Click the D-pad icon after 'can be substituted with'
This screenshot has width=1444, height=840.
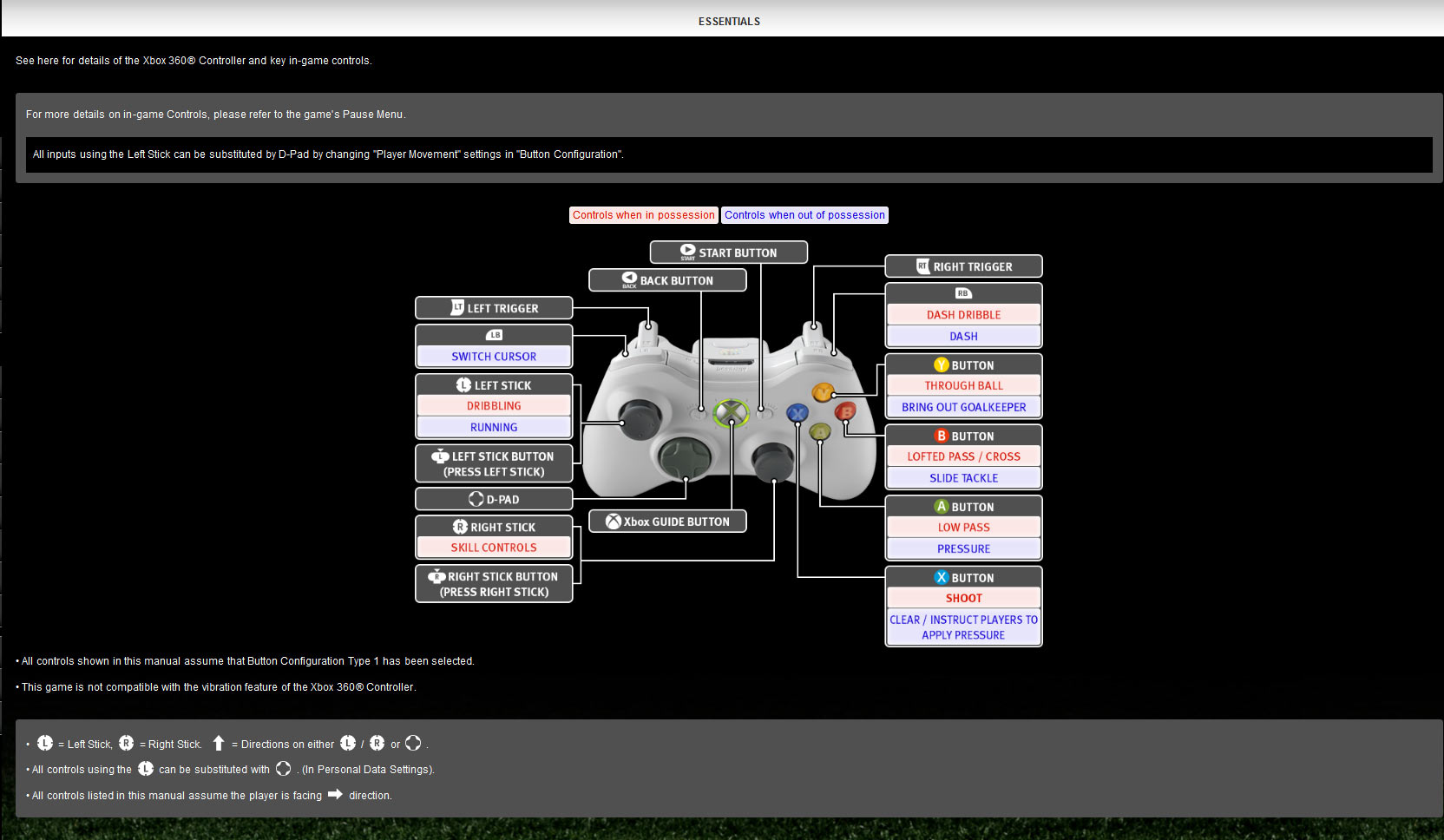(x=283, y=769)
